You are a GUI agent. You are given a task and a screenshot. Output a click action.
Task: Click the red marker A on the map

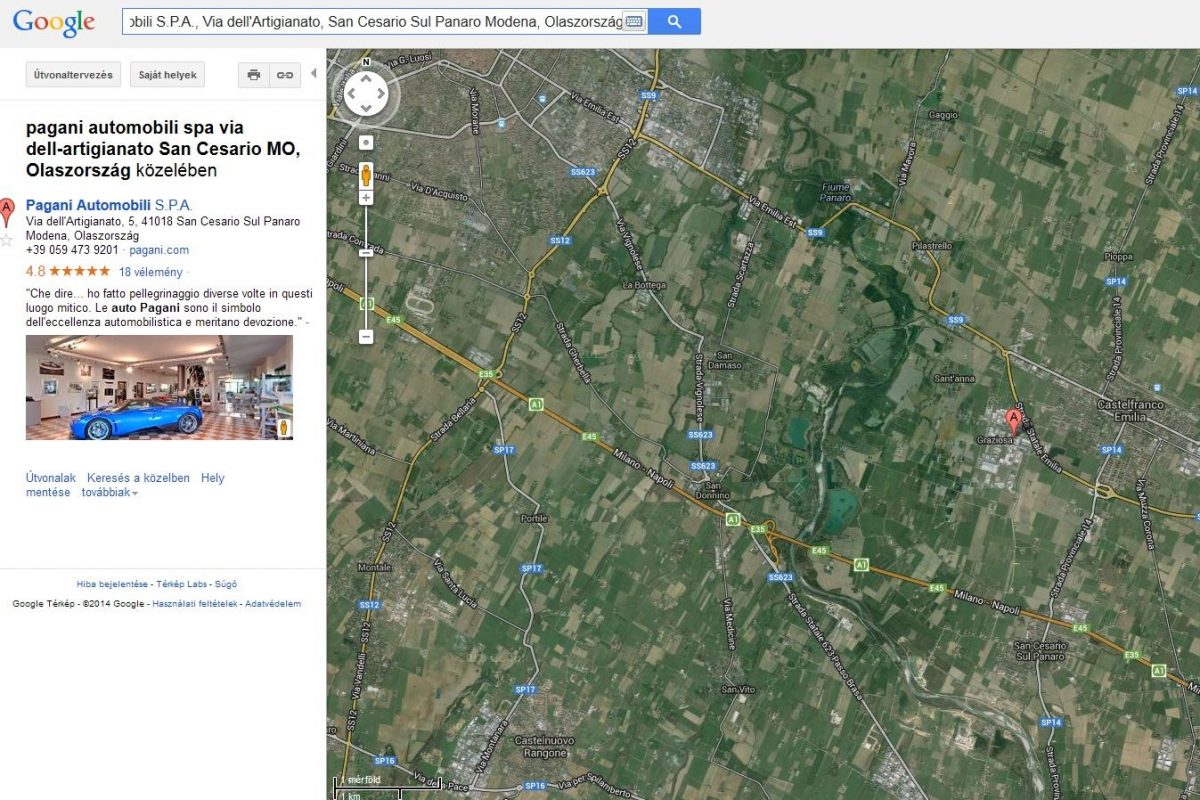(1013, 419)
